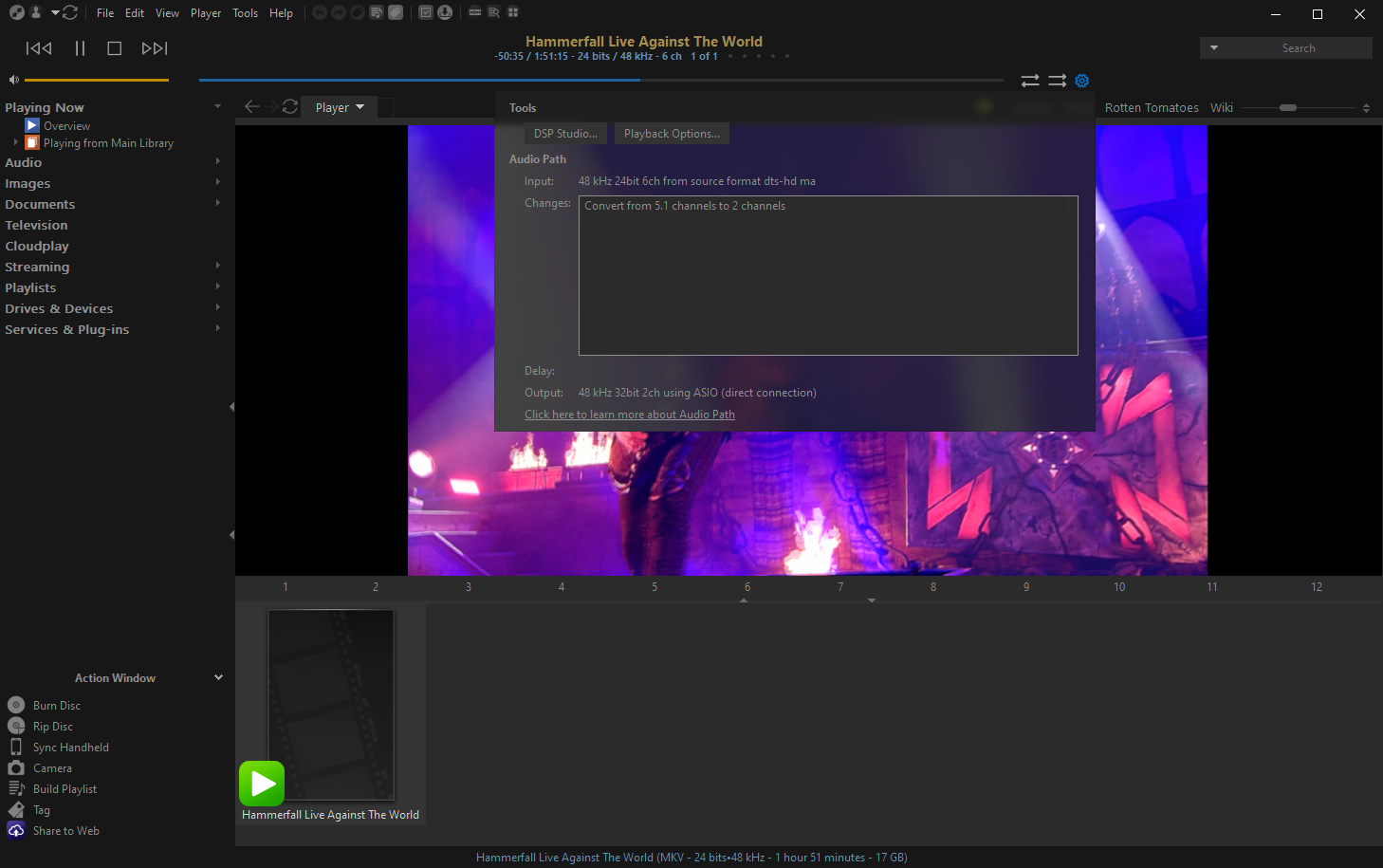Open the Player menu in menu bar
Screen dimensions: 1383x868
click(206, 13)
